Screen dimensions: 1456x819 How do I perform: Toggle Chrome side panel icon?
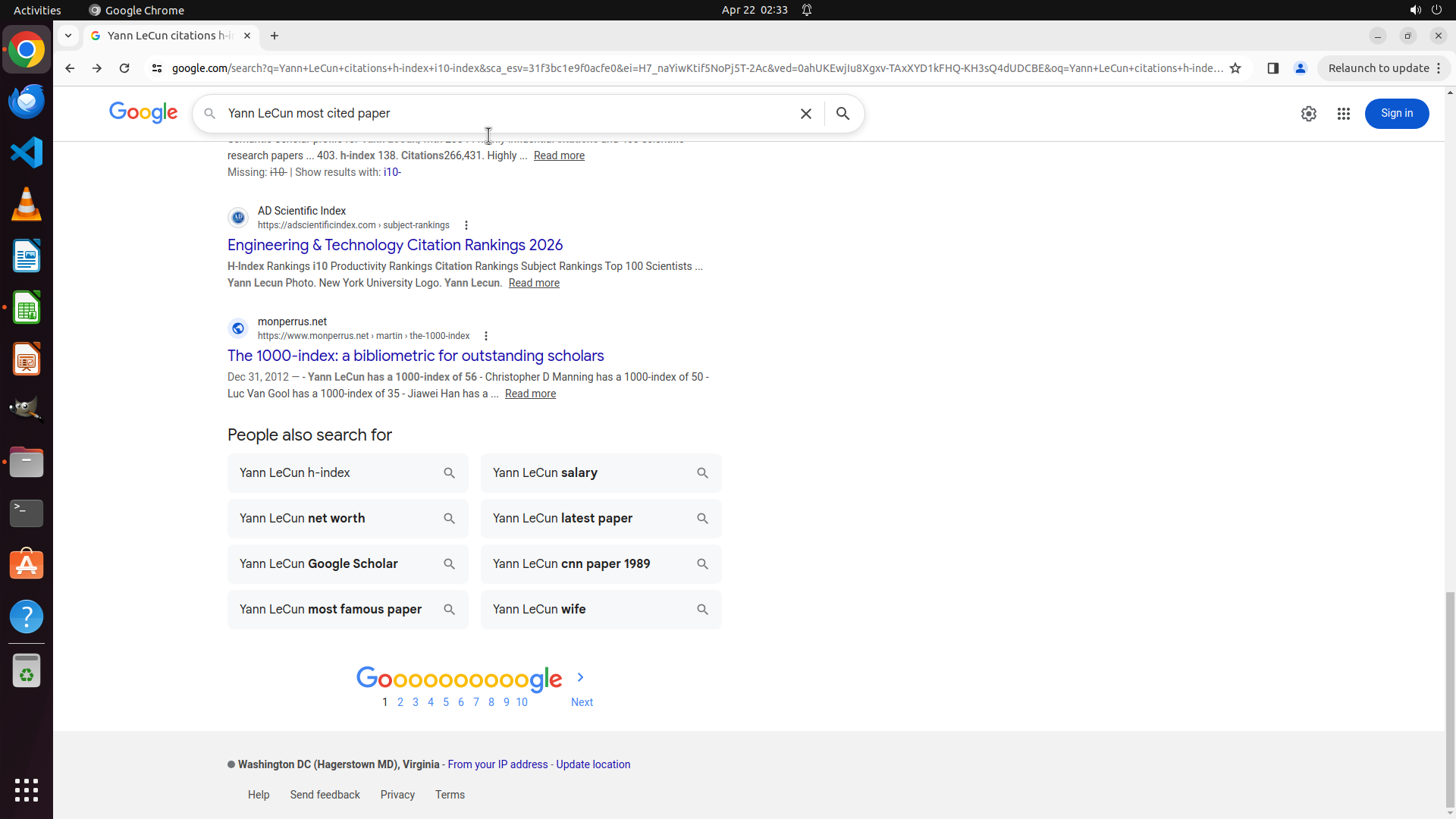coord(1272,68)
